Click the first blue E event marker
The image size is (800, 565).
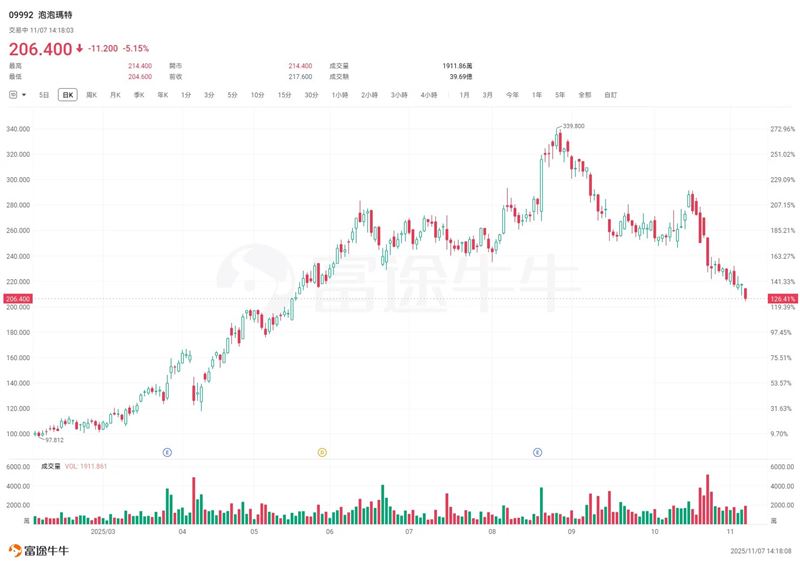(x=167, y=452)
